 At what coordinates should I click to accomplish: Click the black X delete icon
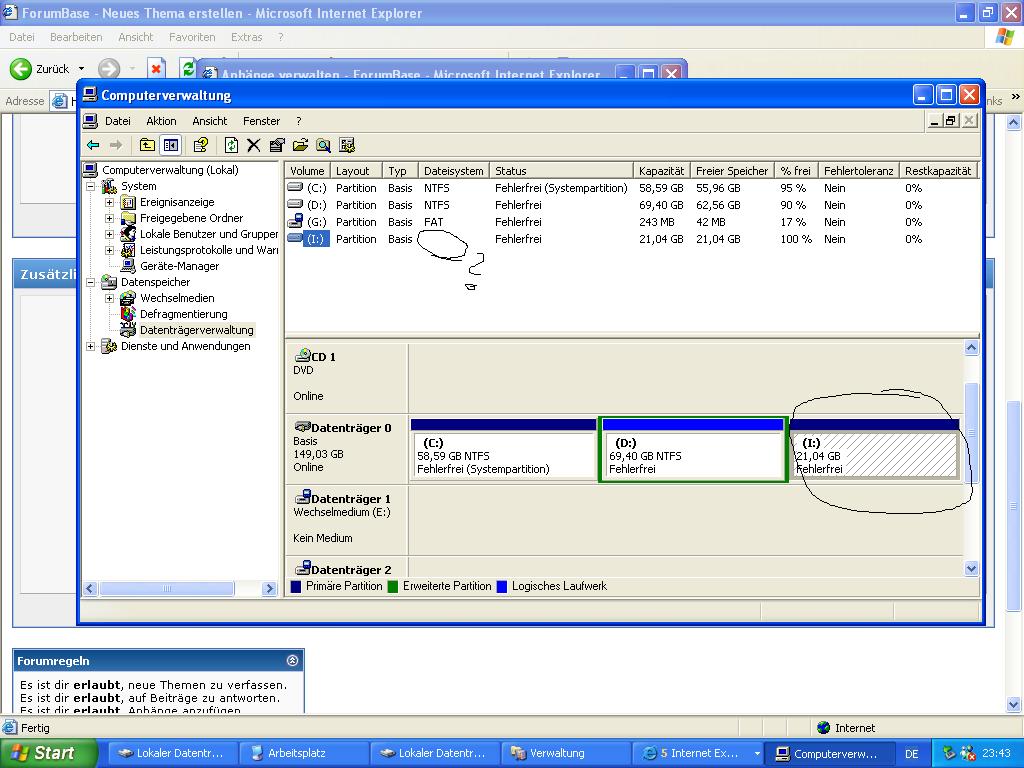(x=253, y=145)
